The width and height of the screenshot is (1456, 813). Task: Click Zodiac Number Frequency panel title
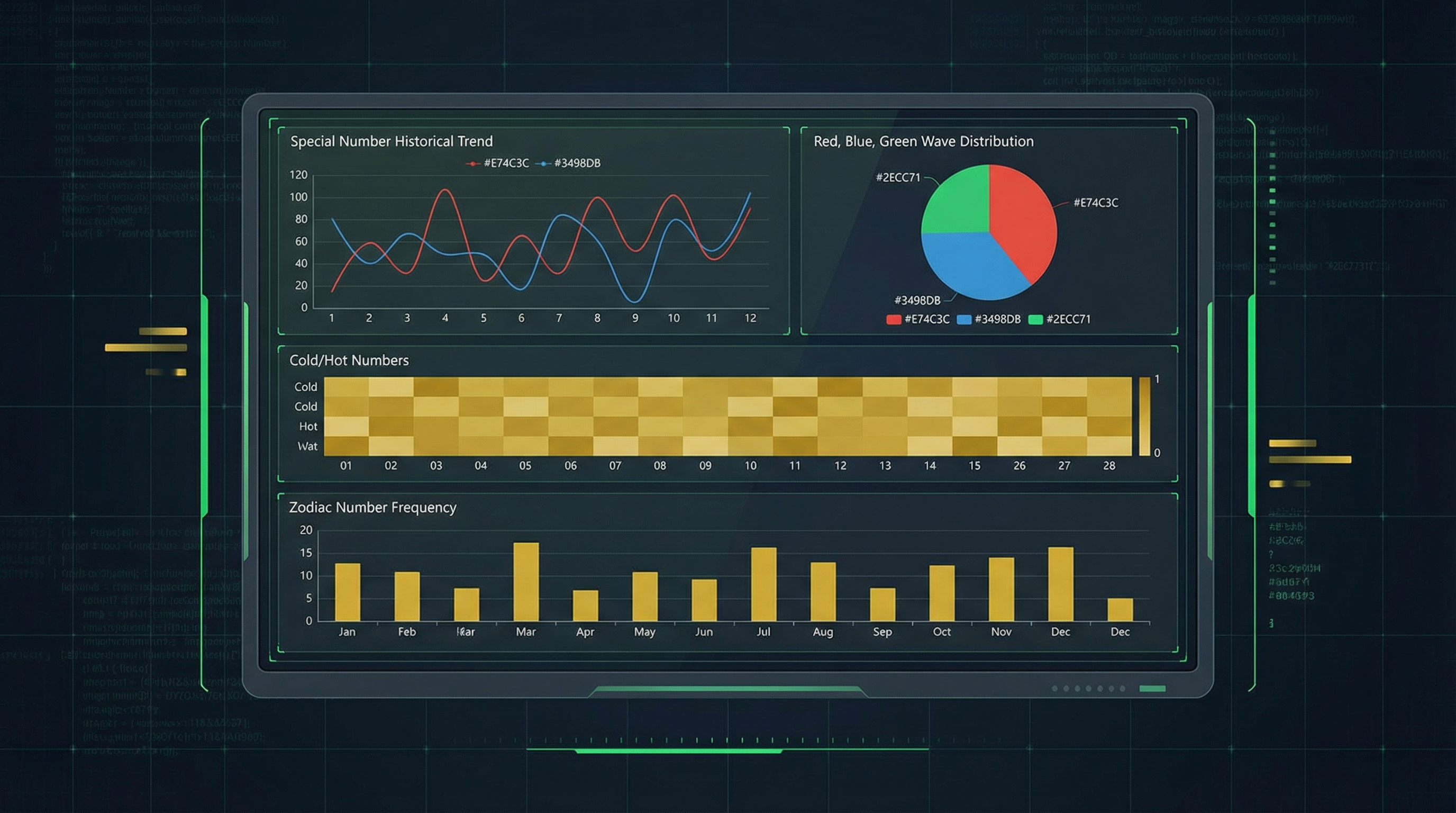(x=372, y=508)
